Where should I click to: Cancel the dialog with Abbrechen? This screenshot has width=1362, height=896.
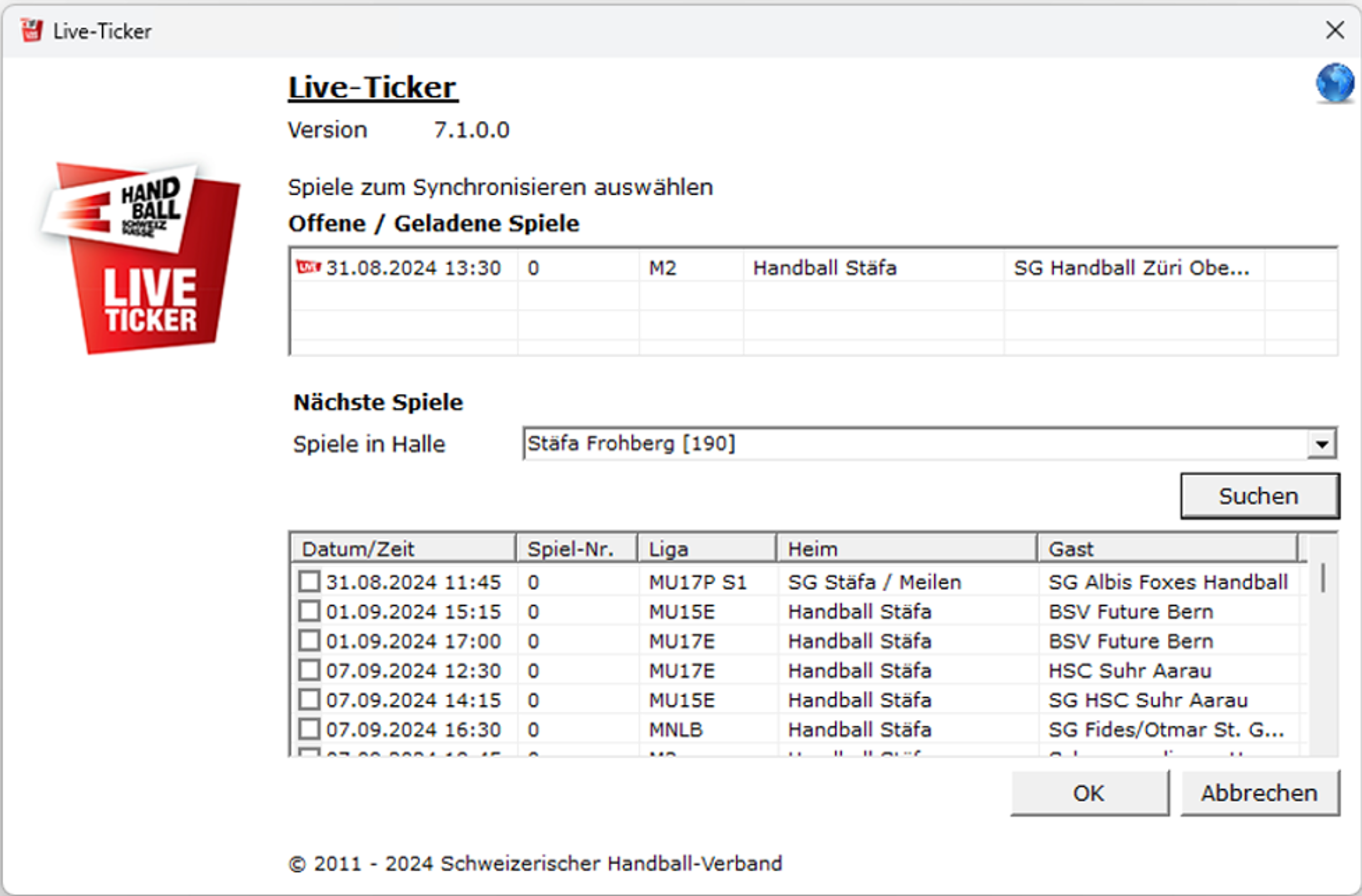pos(1259,793)
